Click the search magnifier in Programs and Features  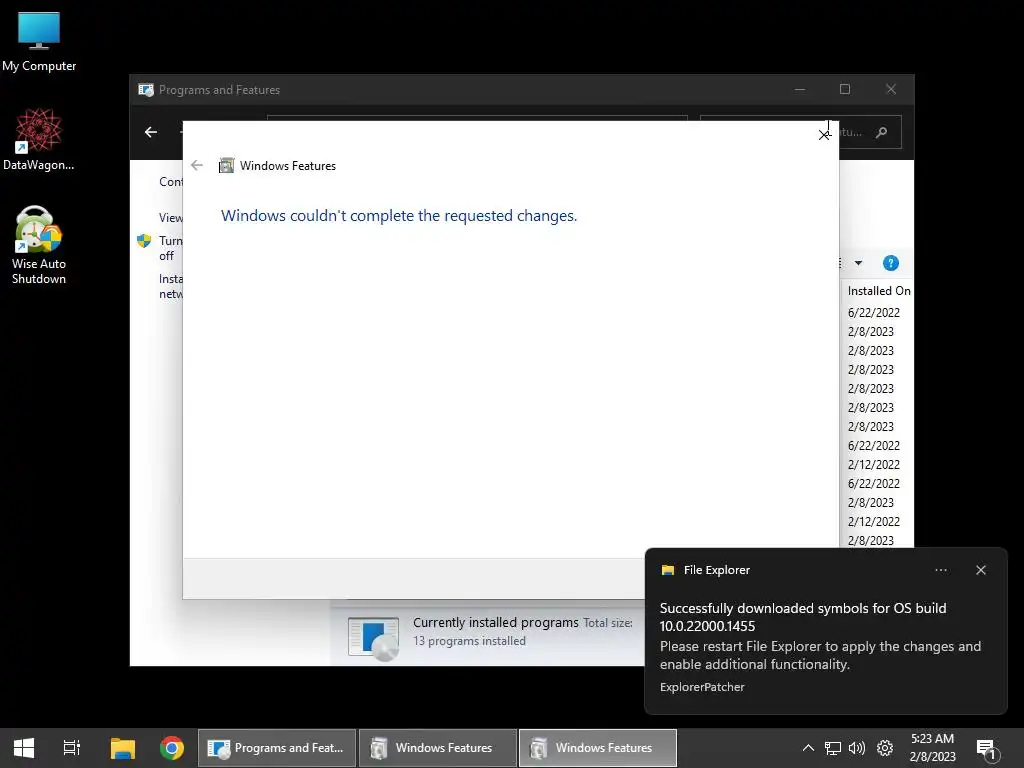(x=882, y=133)
